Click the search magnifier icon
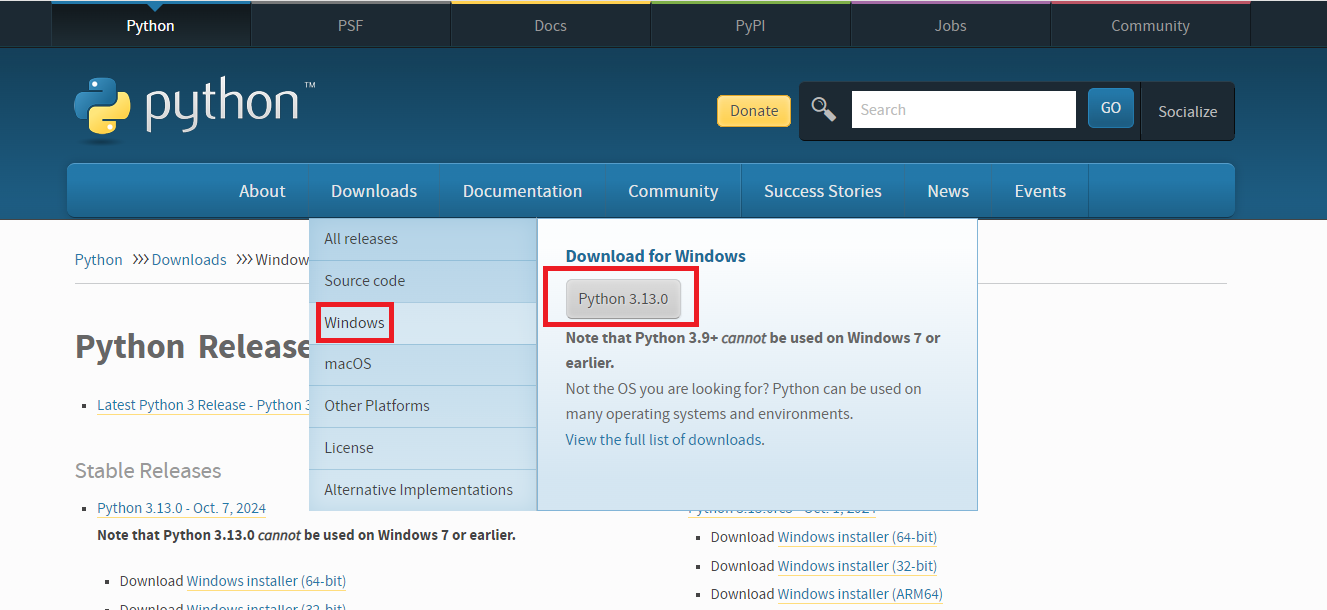 823,109
